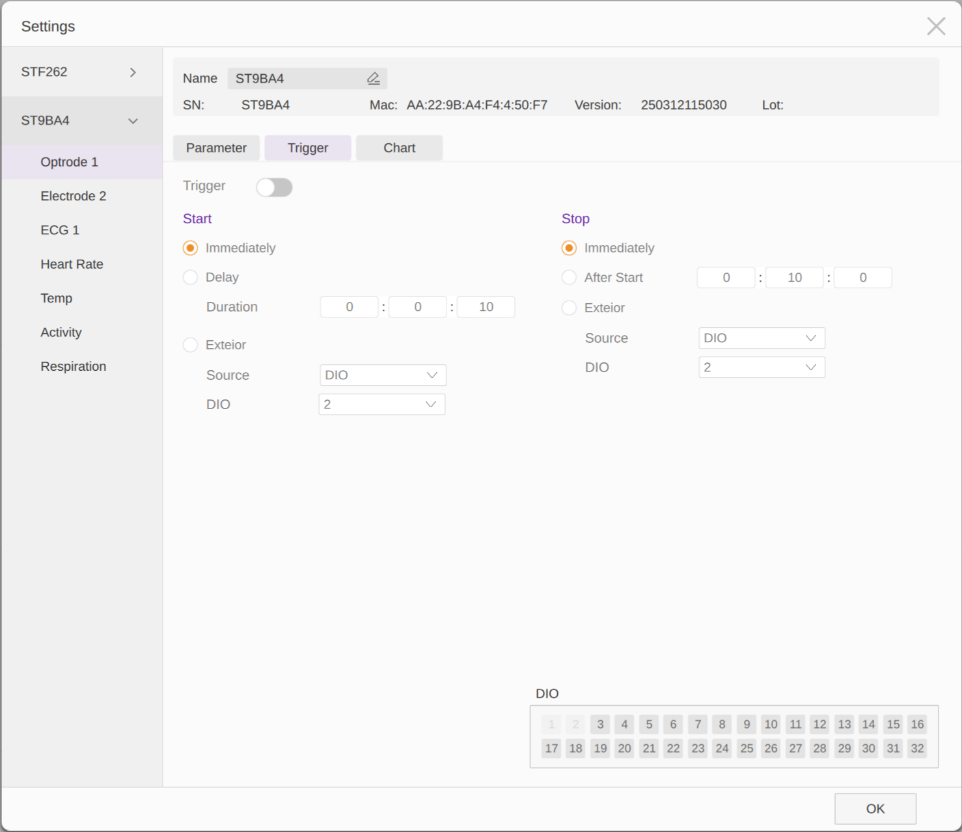The image size is (962, 832).
Task: Click the After Start minutes field showing 10
Action: pyautogui.click(x=795, y=277)
